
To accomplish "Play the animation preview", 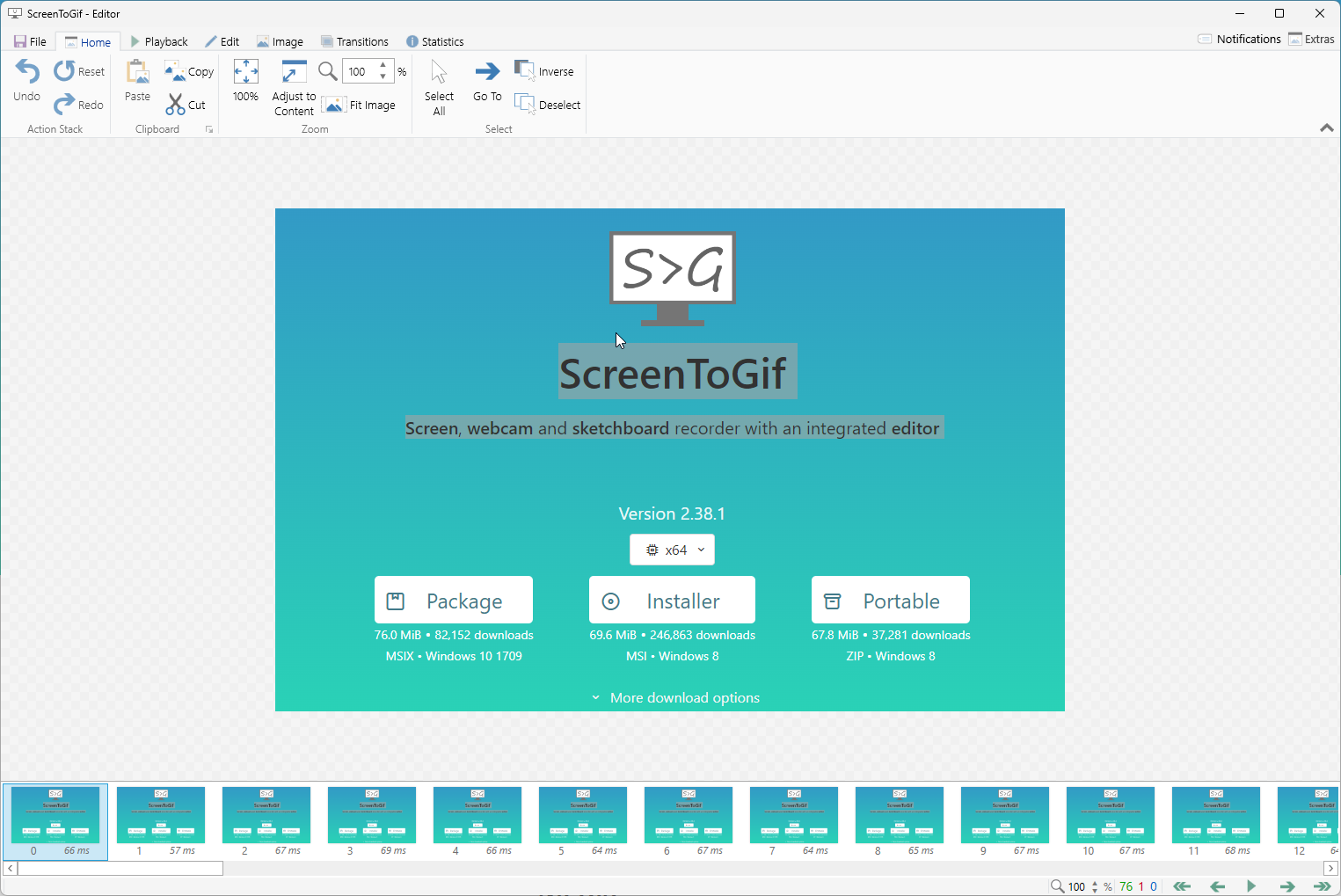I will tap(1251, 886).
